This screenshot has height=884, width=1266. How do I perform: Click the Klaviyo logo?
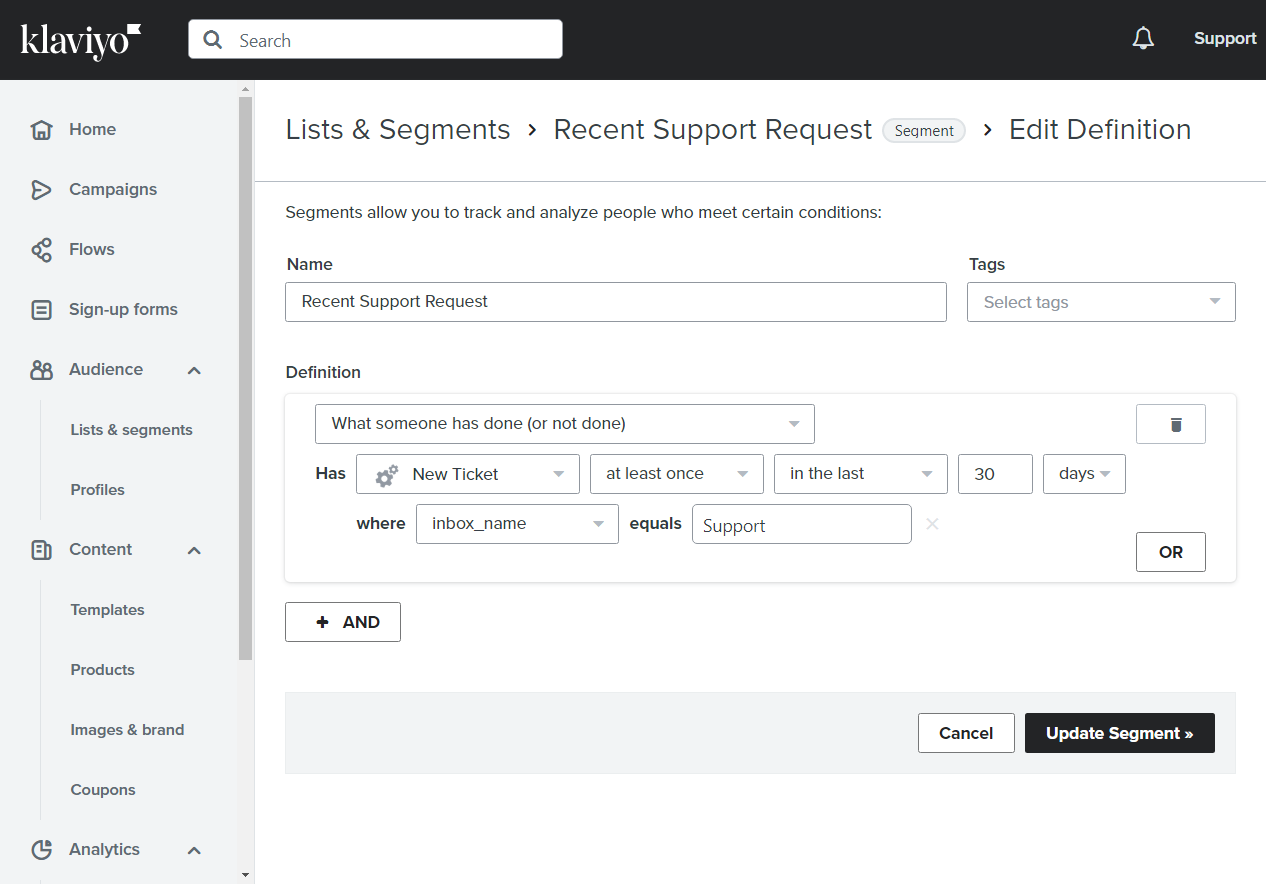[x=81, y=40]
